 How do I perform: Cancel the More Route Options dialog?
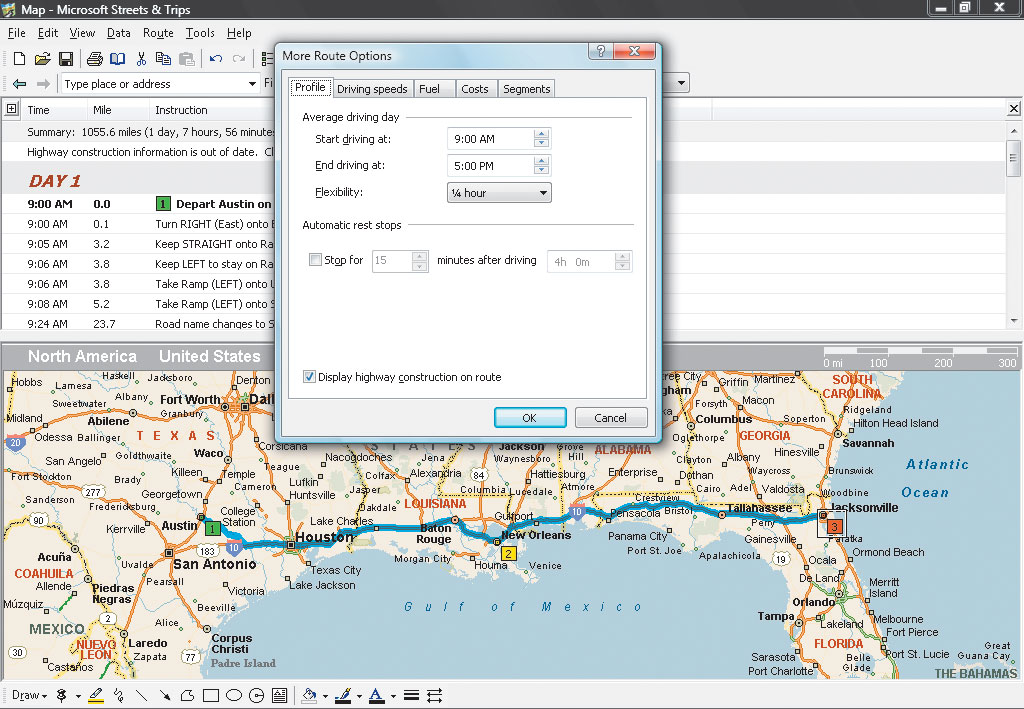pos(611,418)
